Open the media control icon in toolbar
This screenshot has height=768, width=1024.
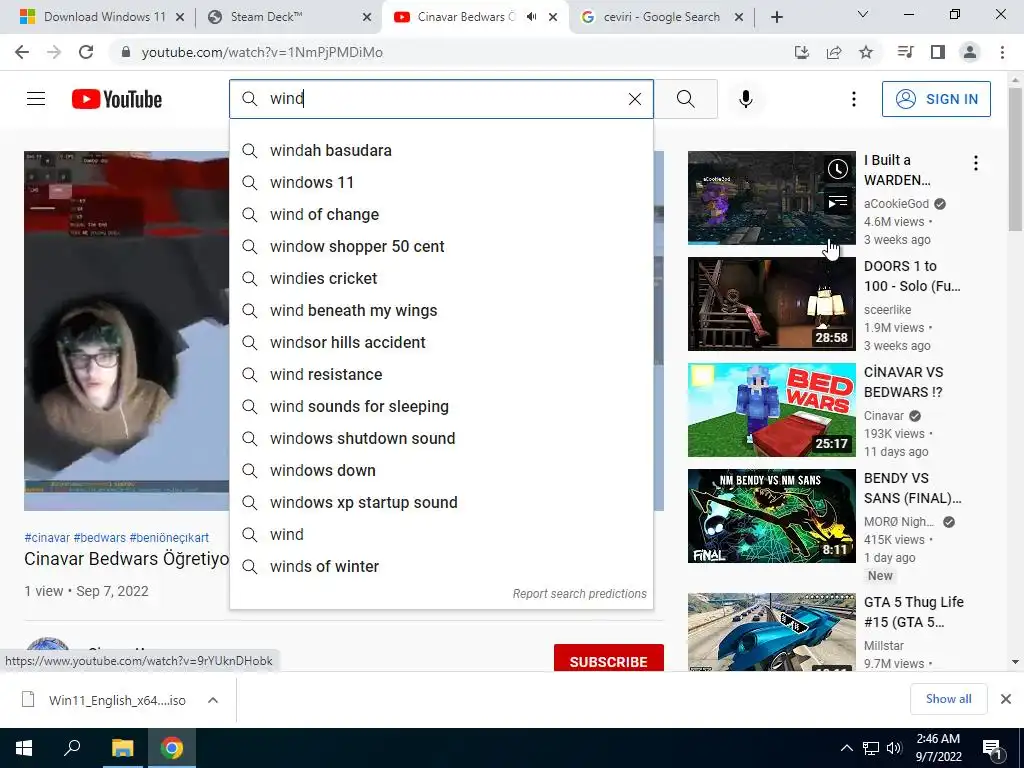[905, 52]
